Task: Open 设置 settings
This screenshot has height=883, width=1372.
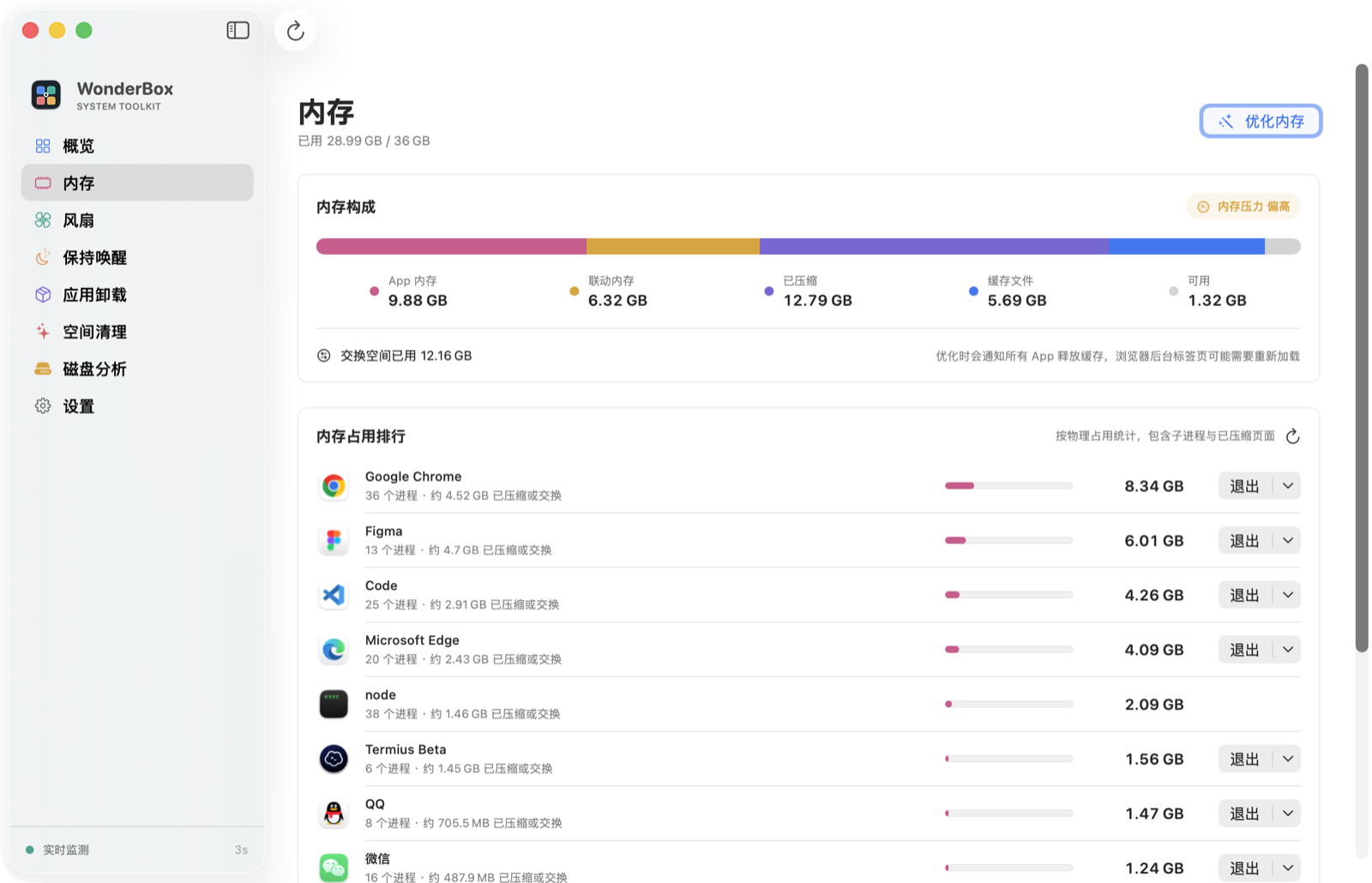Action: (137, 406)
